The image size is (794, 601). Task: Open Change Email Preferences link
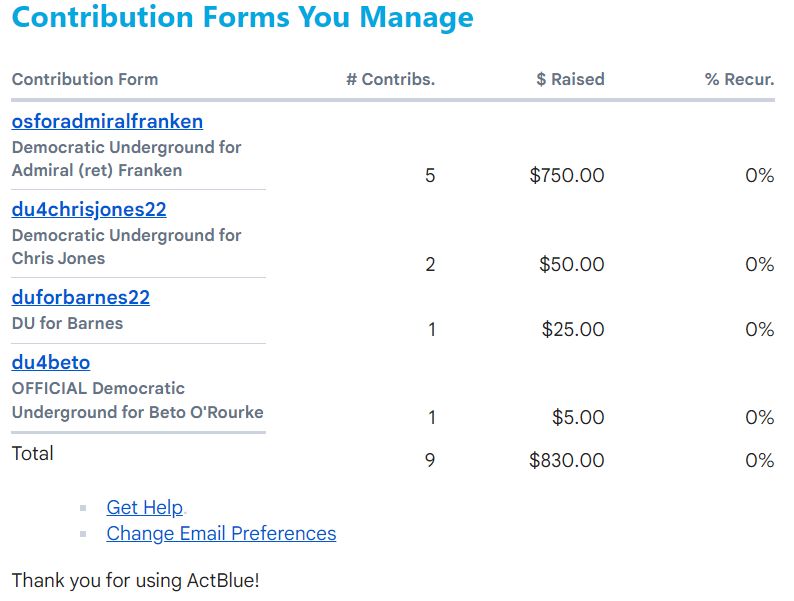point(221,534)
